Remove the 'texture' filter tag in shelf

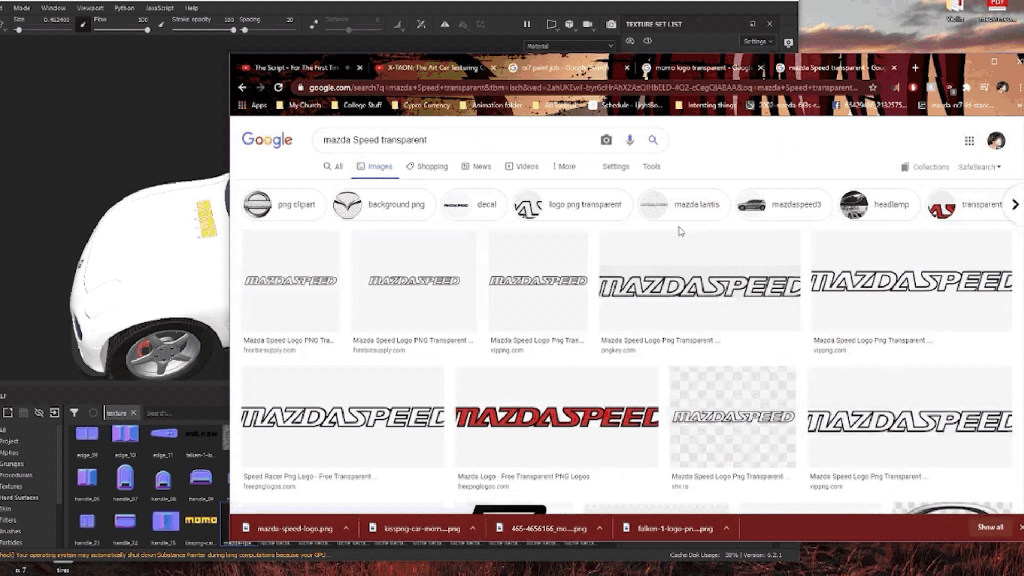point(133,412)
